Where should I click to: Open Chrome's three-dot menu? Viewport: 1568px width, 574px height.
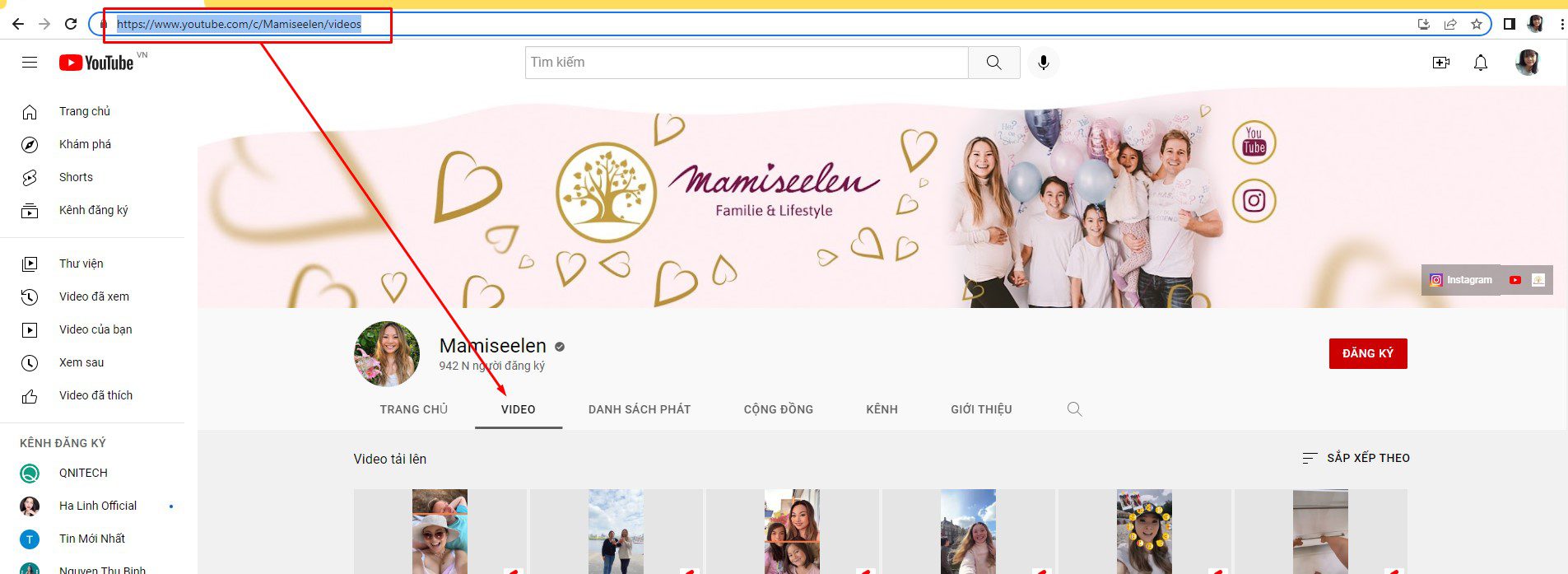1561,24
